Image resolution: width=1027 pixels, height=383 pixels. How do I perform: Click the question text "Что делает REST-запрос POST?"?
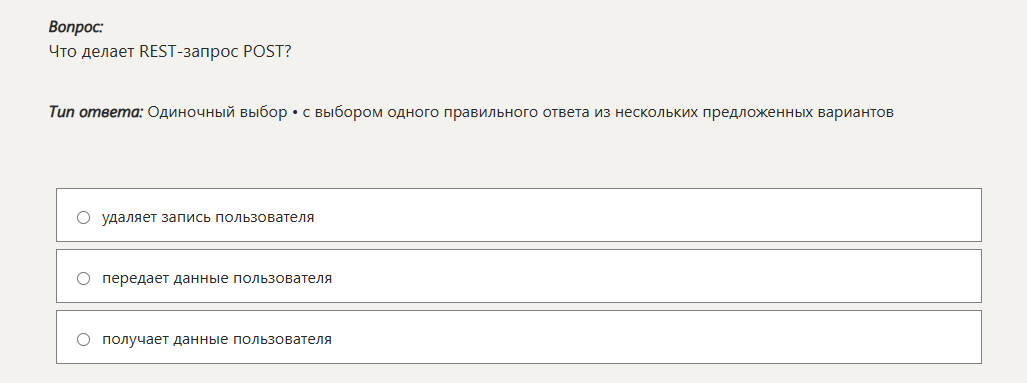tap(170, 52)
